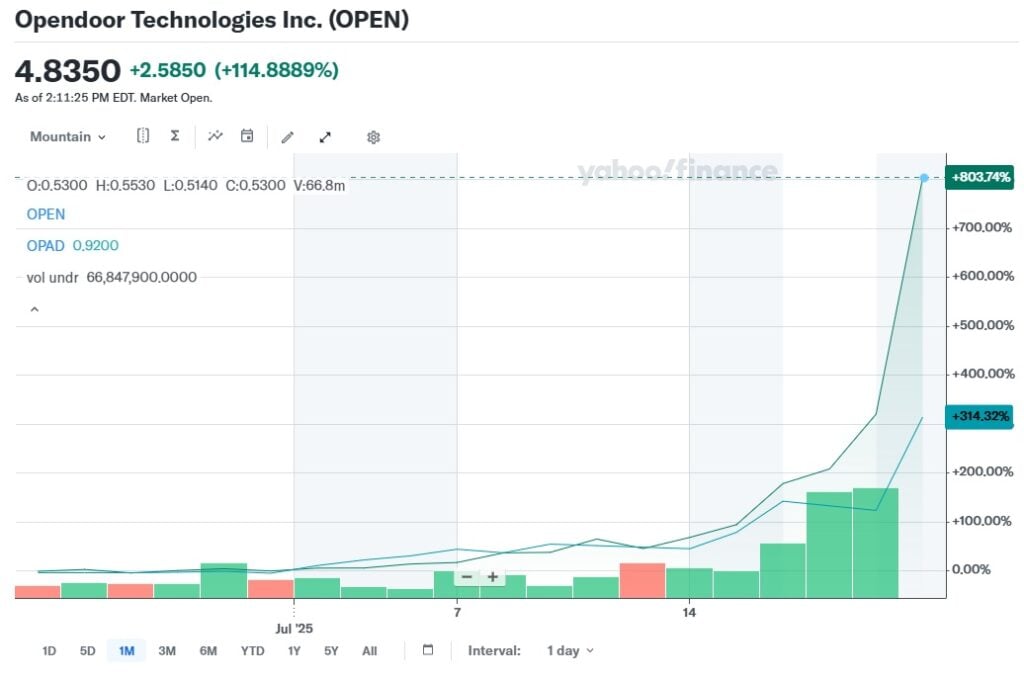Zoom out with the minus button

466,577
